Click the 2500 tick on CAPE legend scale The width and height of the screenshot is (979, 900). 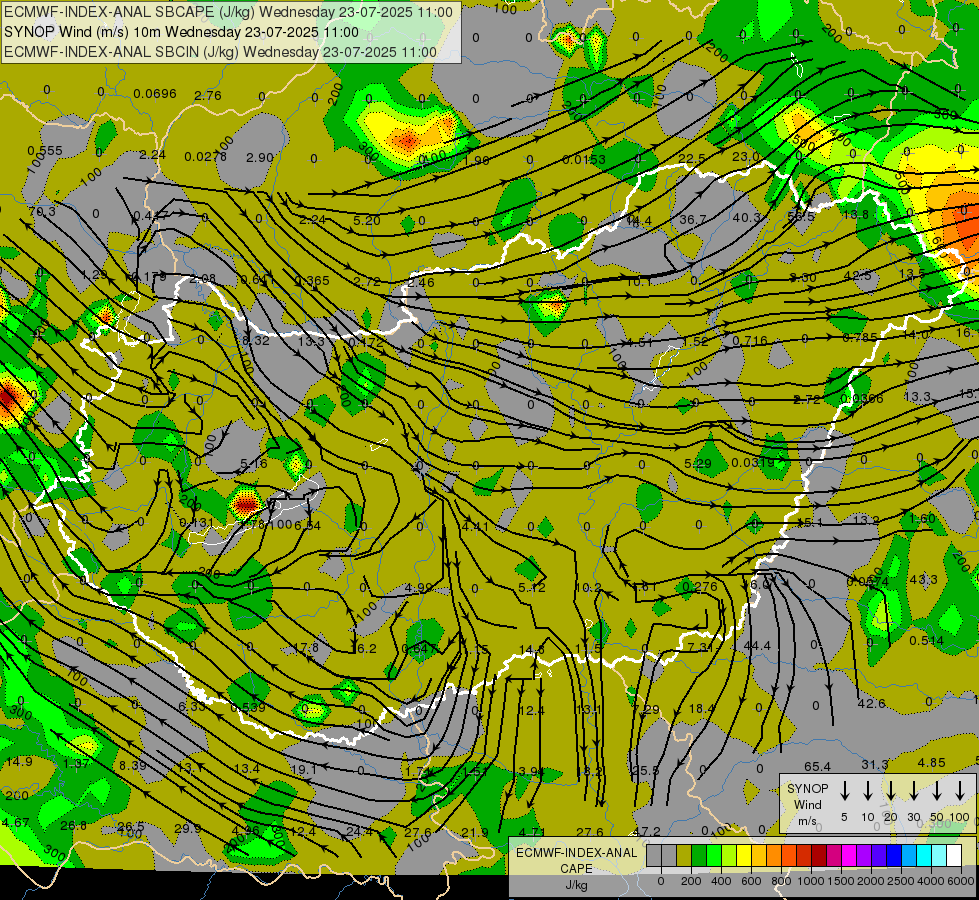pos(900,881)
